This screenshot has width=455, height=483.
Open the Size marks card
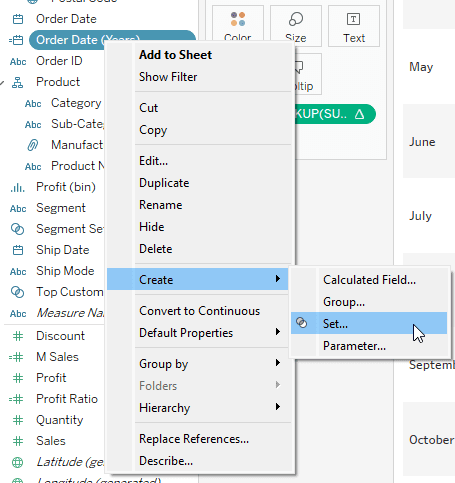pyautogui.click(x=296, y=26)
